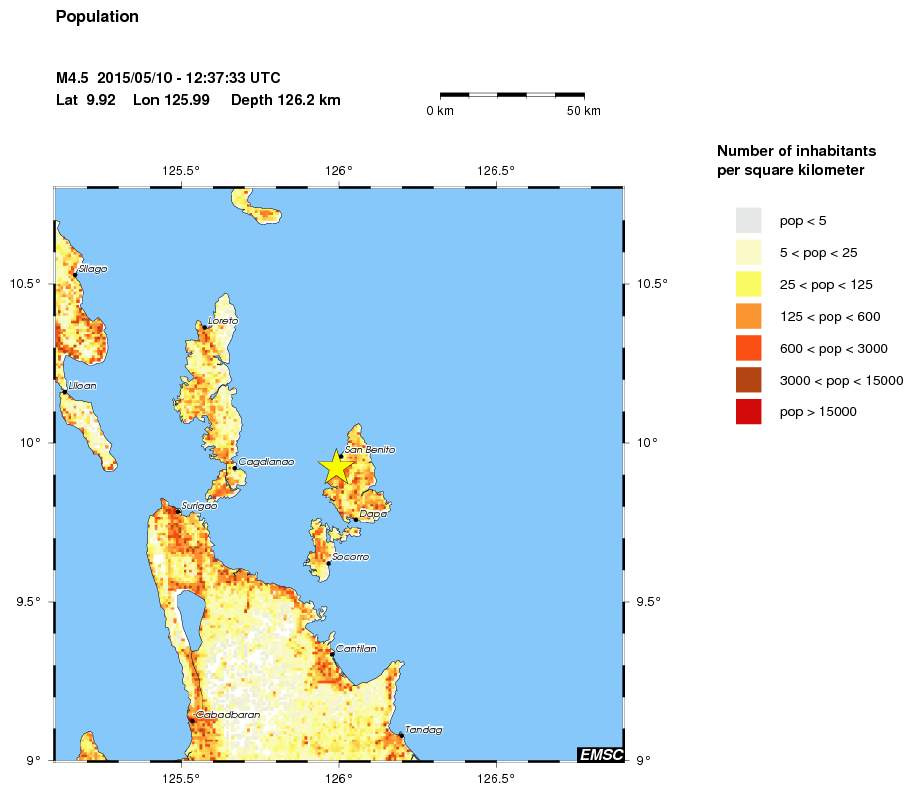913x793 pixels.
Task: Select the Cantilan city marker
Action: 332,653
